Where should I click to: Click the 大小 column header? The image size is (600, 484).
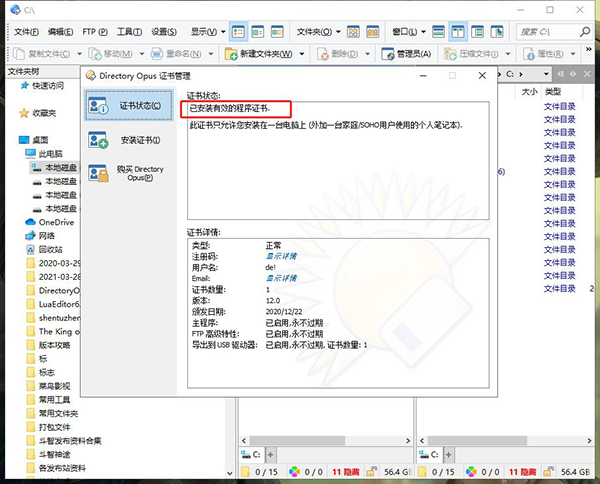pos(529,91)
